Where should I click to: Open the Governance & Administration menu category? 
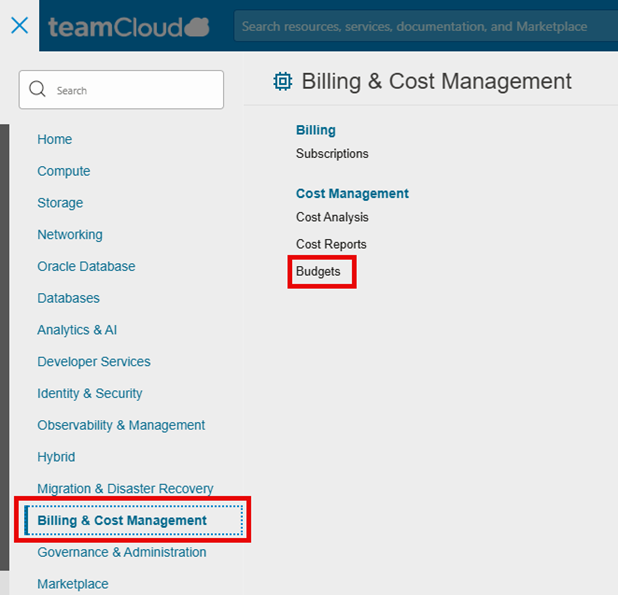pos(121,552)
